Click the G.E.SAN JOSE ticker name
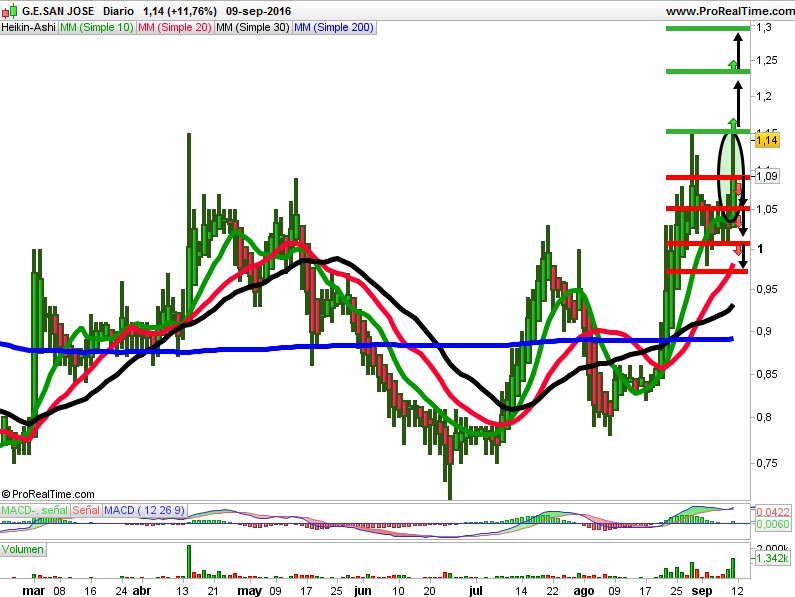 (58, 11)
